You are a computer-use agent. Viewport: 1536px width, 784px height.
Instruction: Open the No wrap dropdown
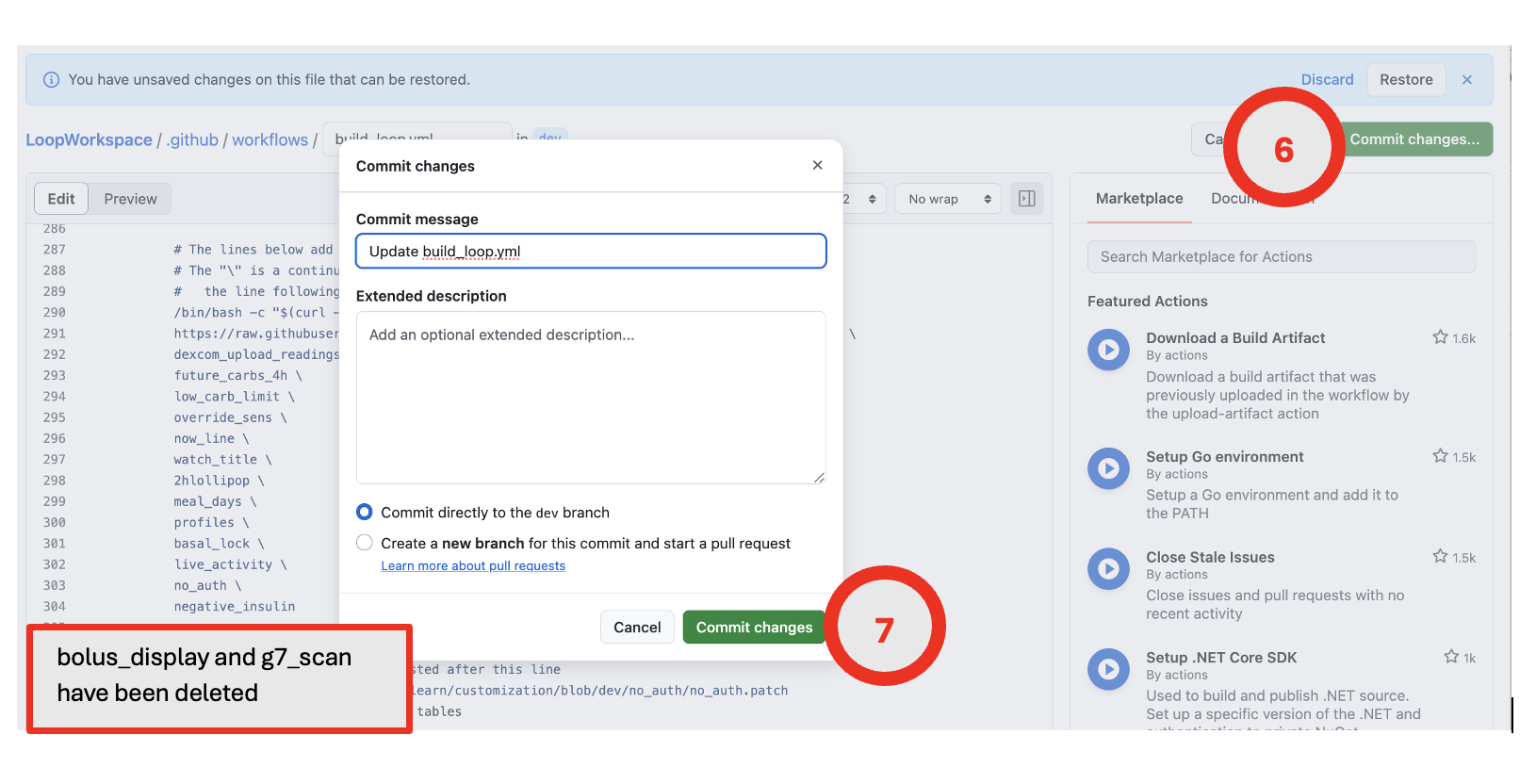(x=947, y=199)
